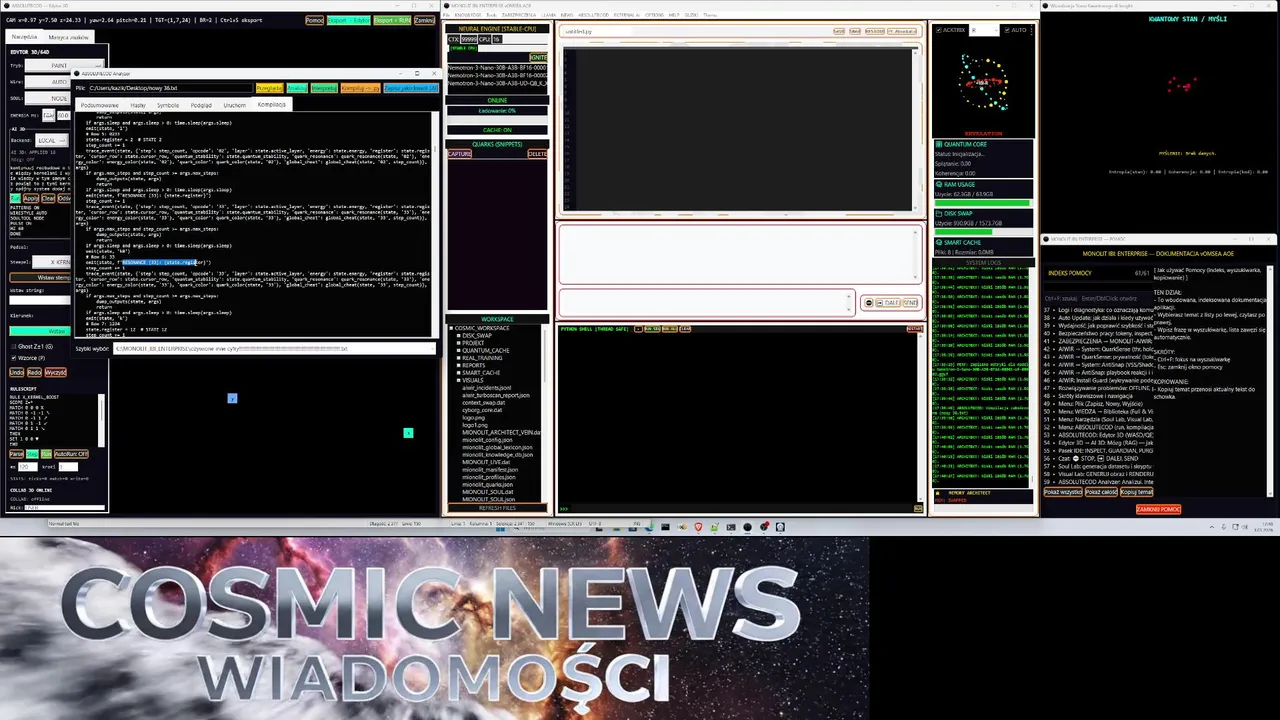Click the DELETE button under Quarks
This screenshot has width=1280, height=720.
(x=537, y=154)
